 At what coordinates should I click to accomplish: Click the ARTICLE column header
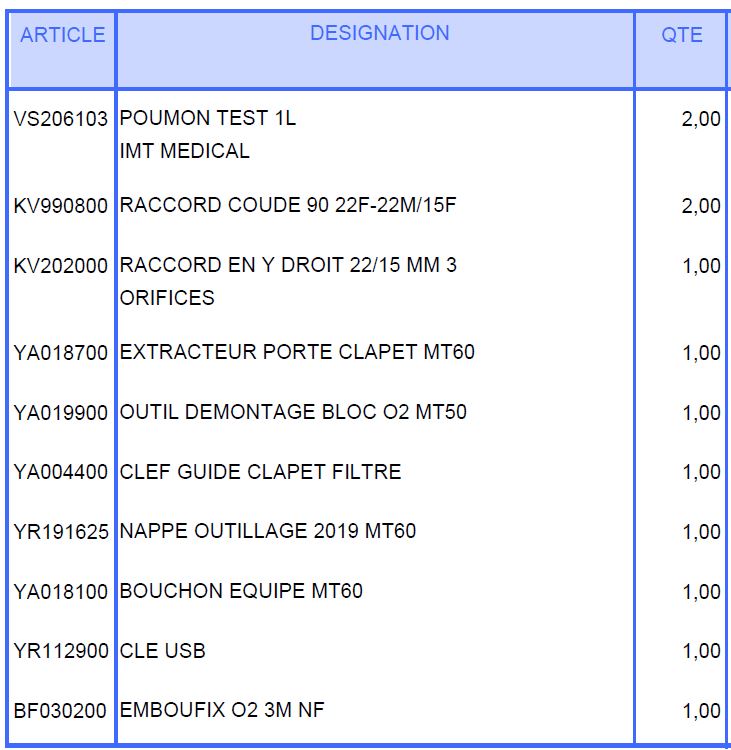tap(62, 35)
